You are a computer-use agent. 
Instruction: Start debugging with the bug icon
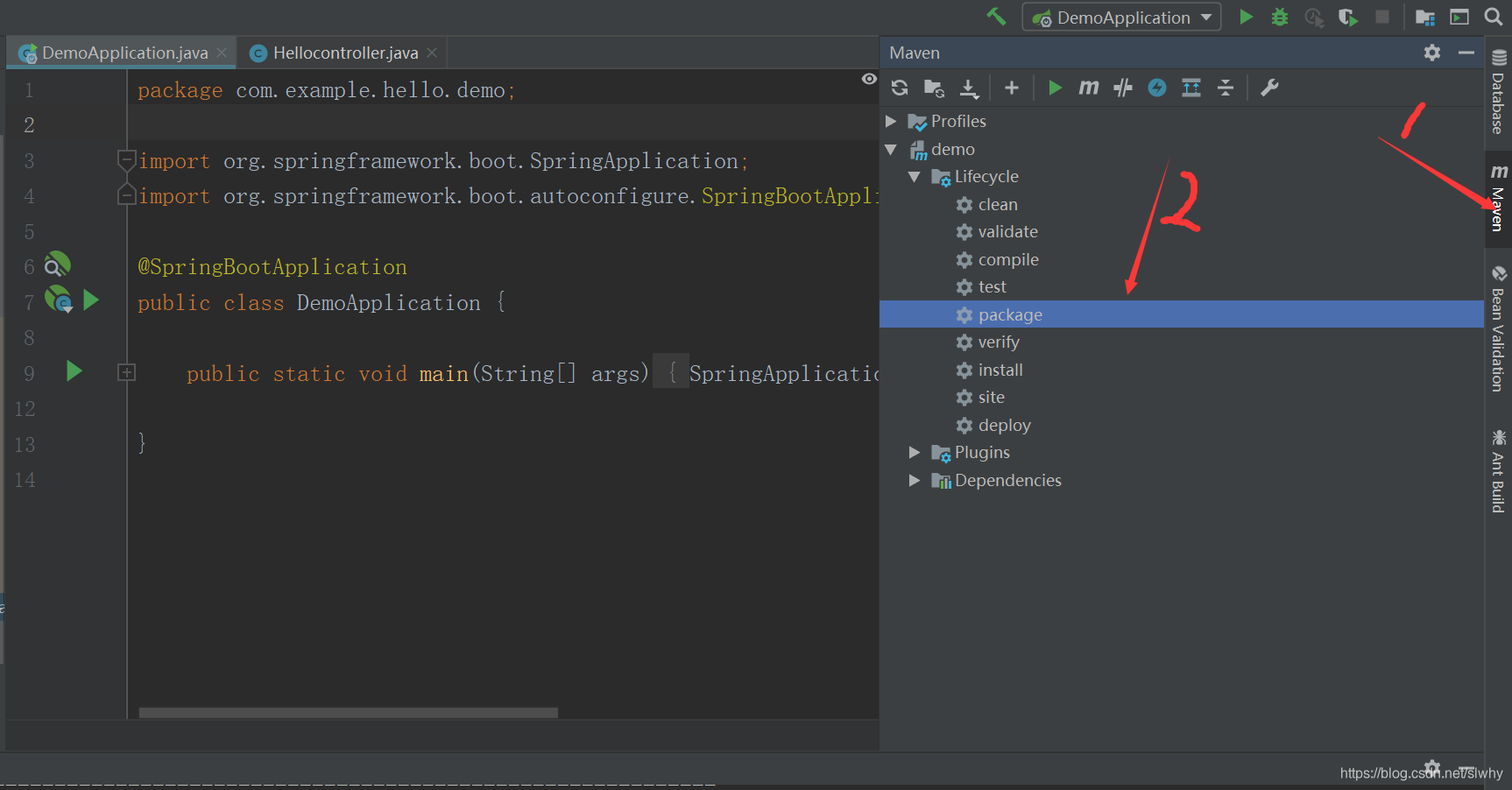1280,17
